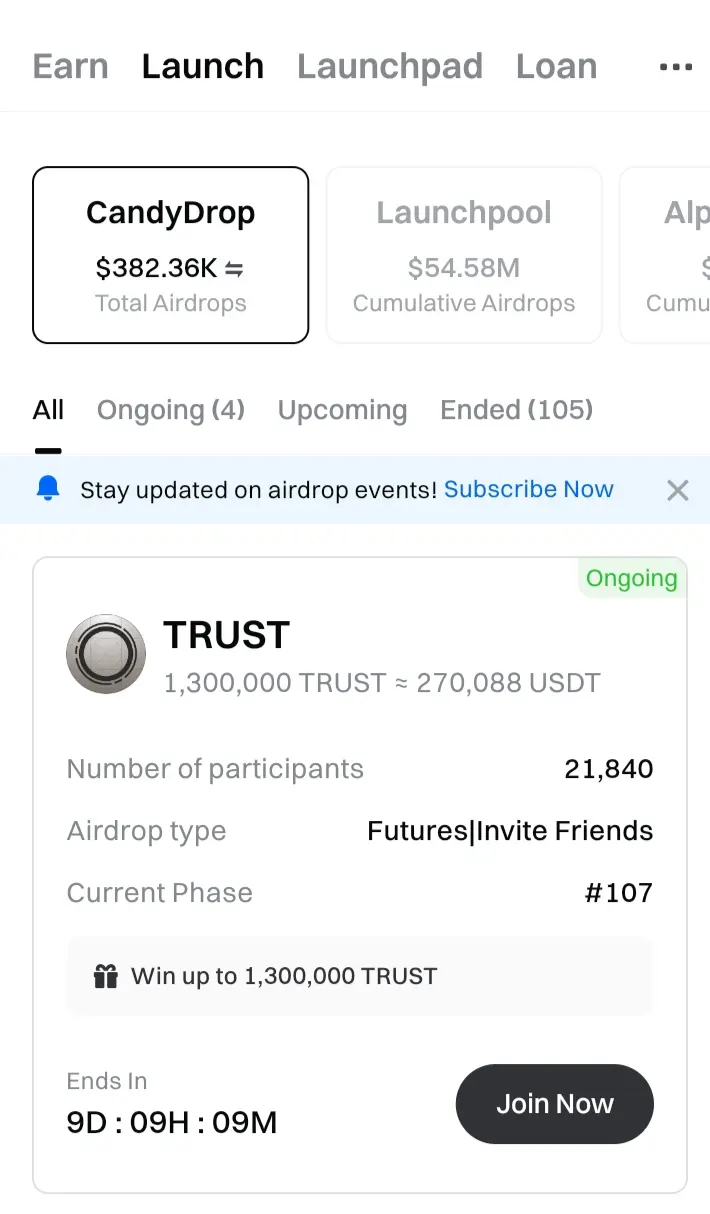
Task: Go to the Loan tab
Action: click(x=556, y=67)
